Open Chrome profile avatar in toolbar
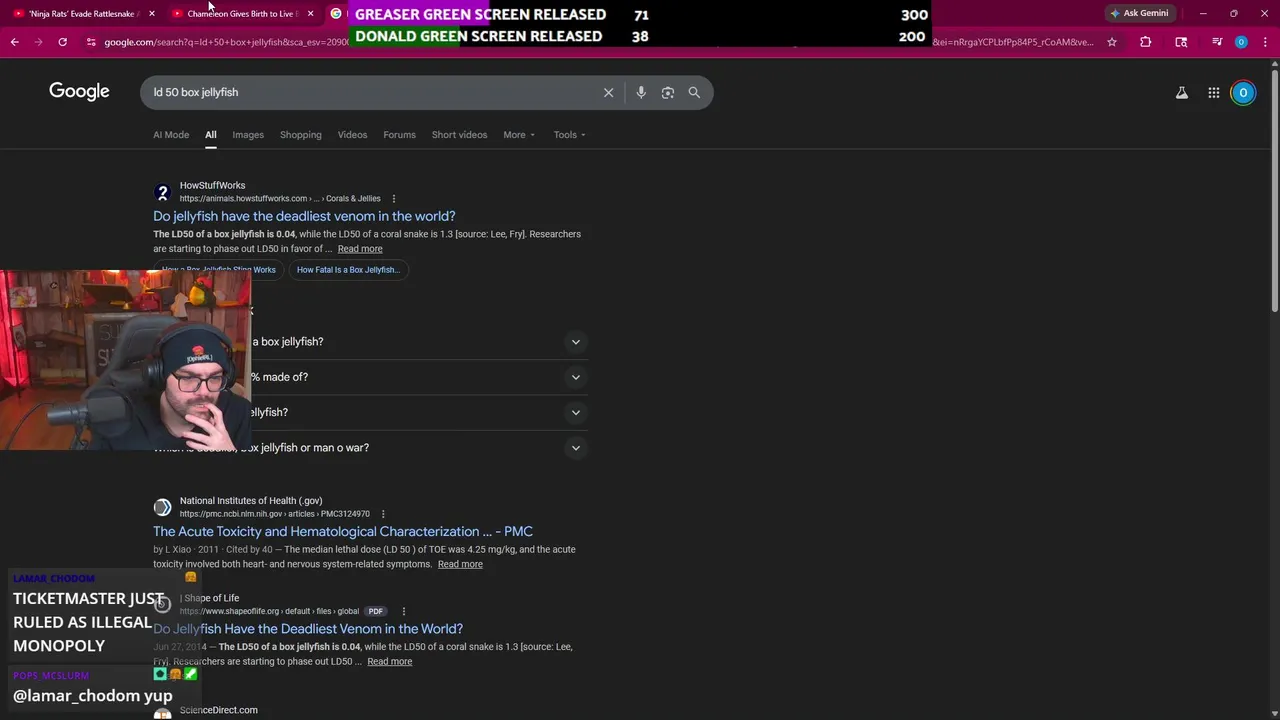This screenshot has height=720, width=1280. (1241, 42)
